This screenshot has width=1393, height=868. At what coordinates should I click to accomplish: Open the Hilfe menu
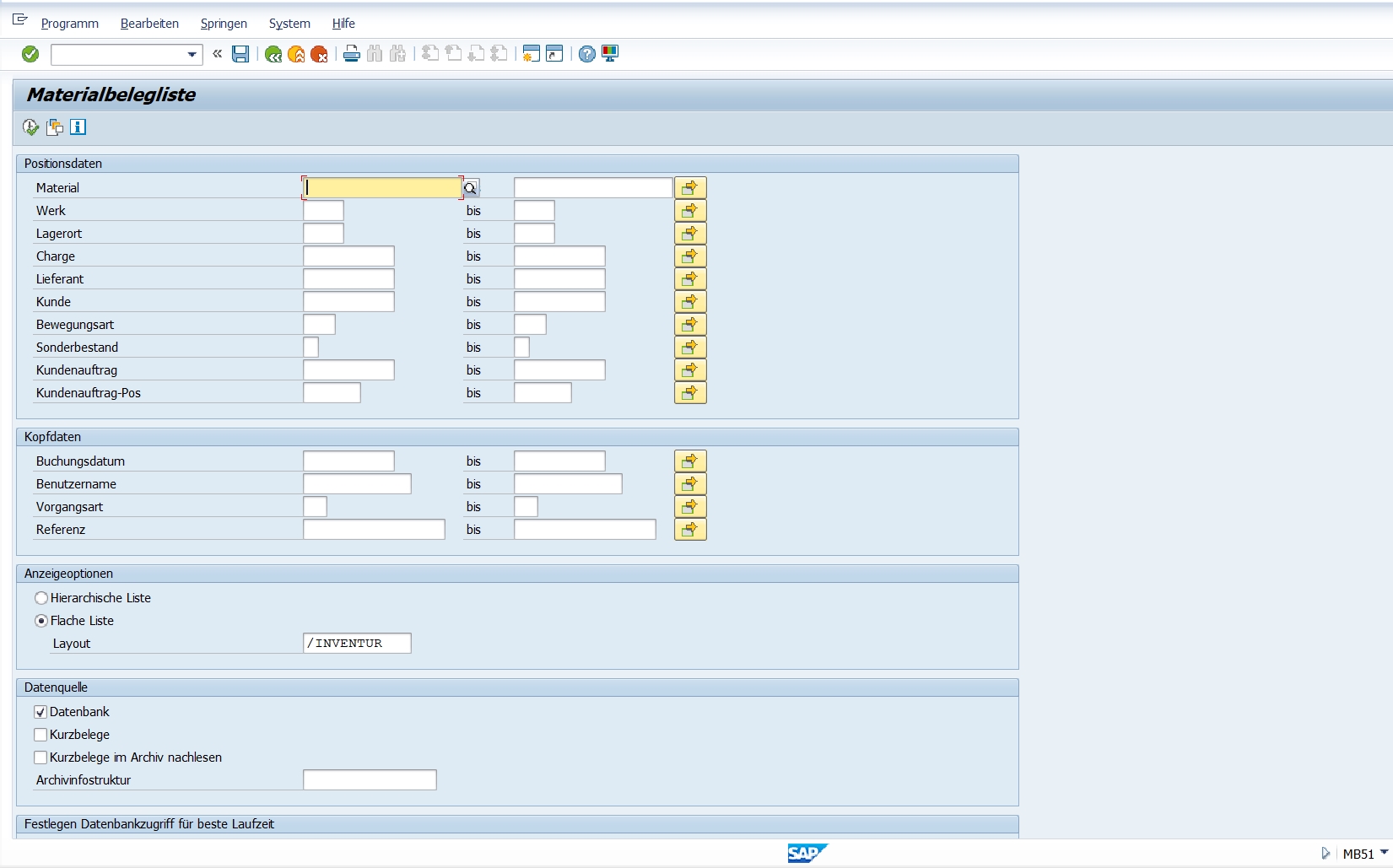[x=343, y=24]
